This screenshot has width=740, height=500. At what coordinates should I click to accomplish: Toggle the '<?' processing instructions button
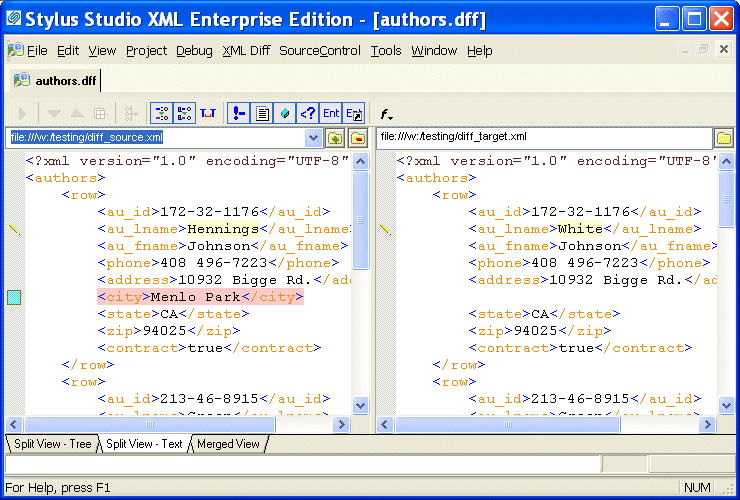pos(308,114)
